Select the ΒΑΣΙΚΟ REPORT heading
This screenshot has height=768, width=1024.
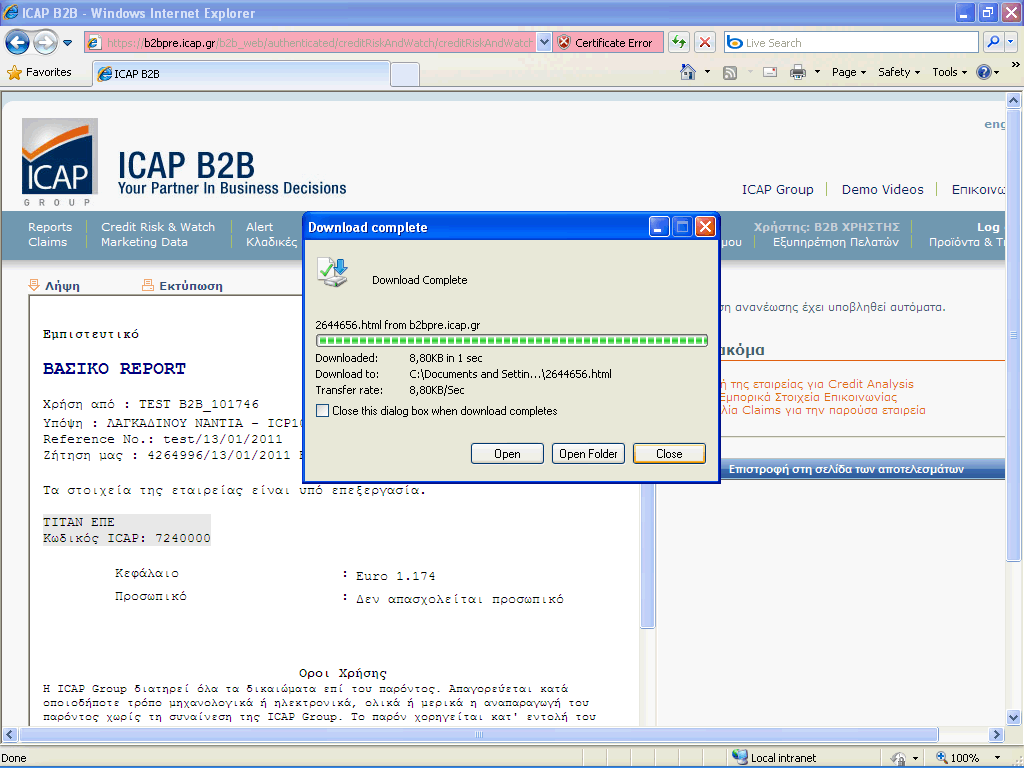(114, 368)
